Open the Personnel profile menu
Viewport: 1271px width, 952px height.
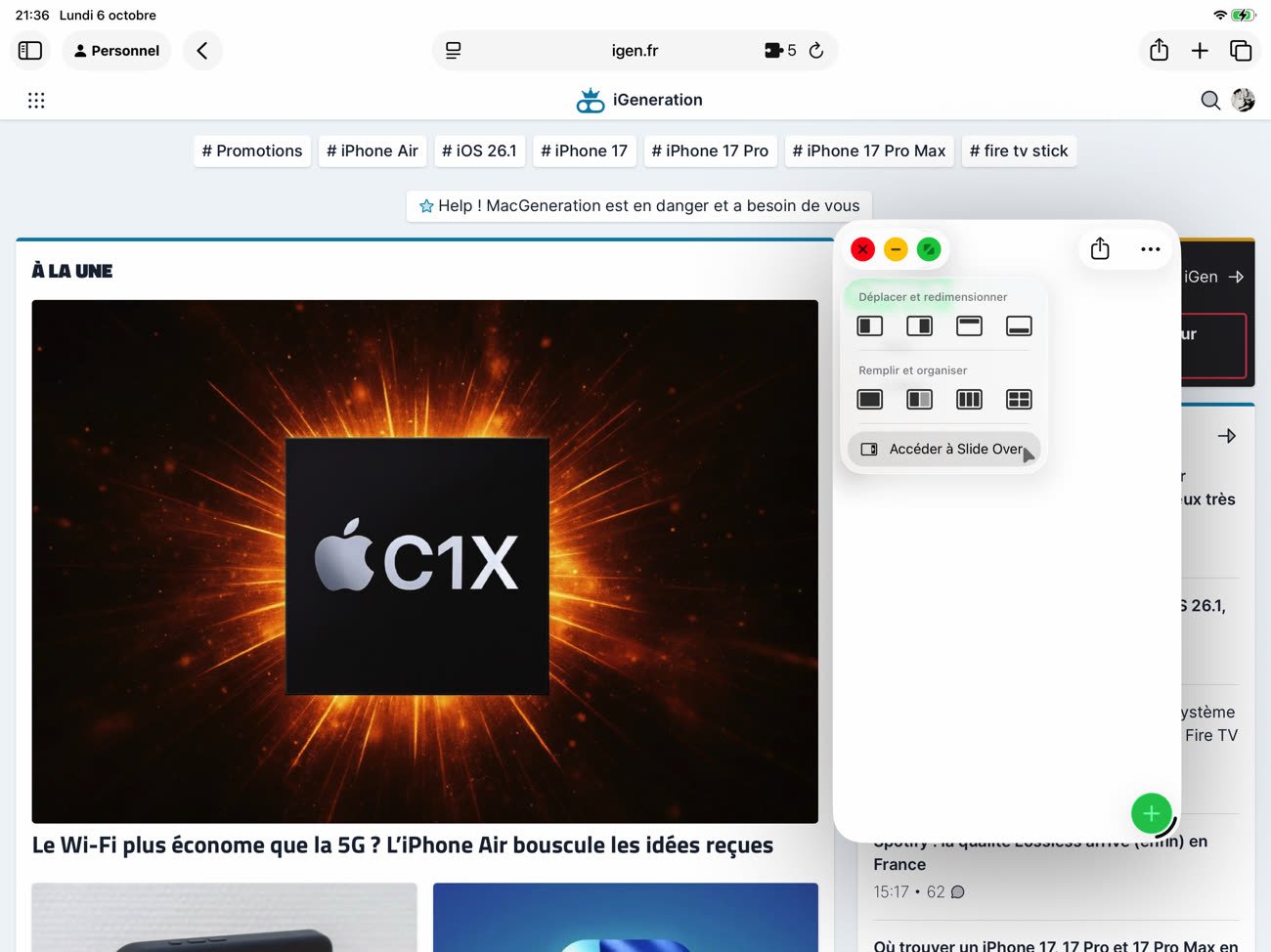(x=116, y=51)
